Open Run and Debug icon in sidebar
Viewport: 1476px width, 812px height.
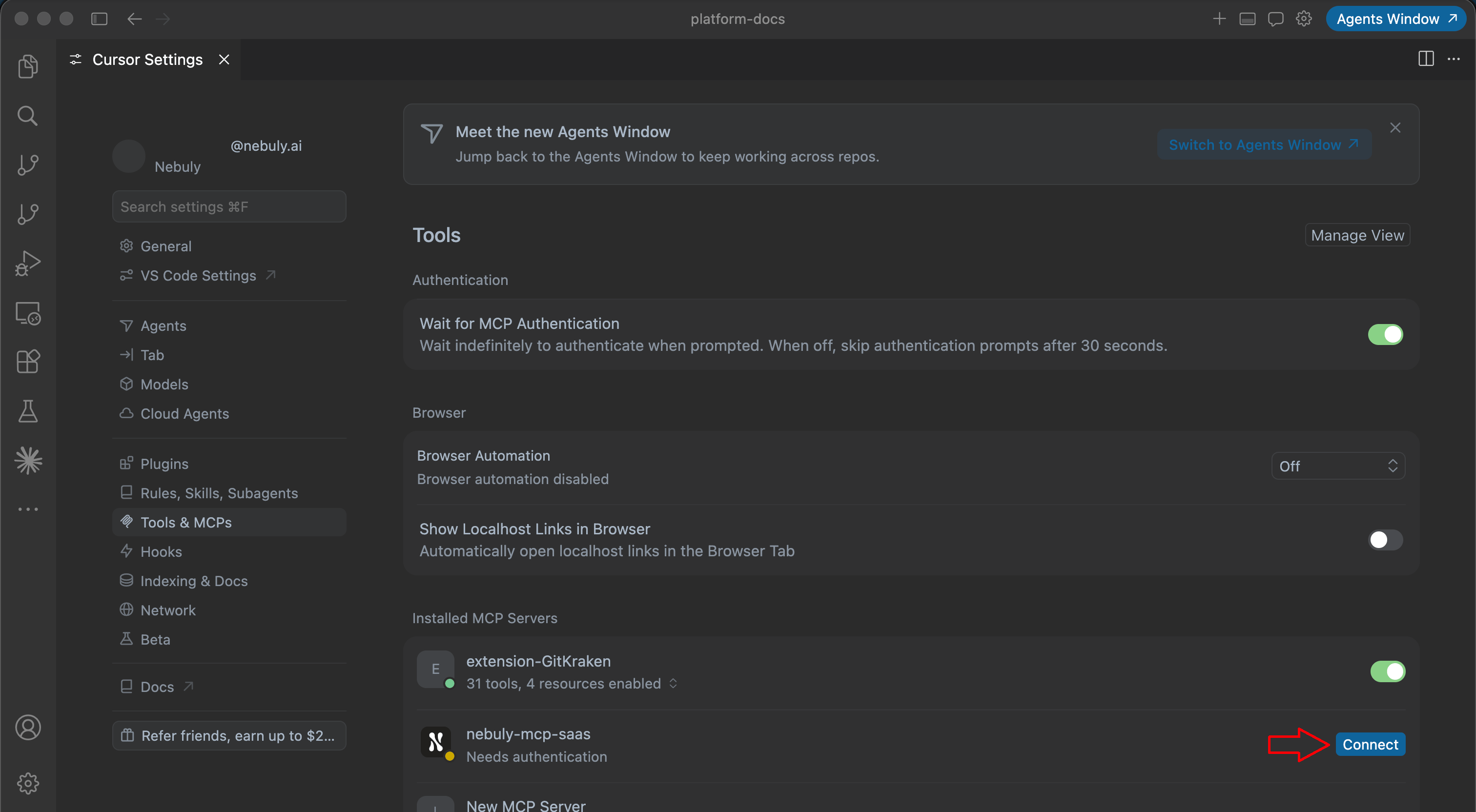pos(27,263)
